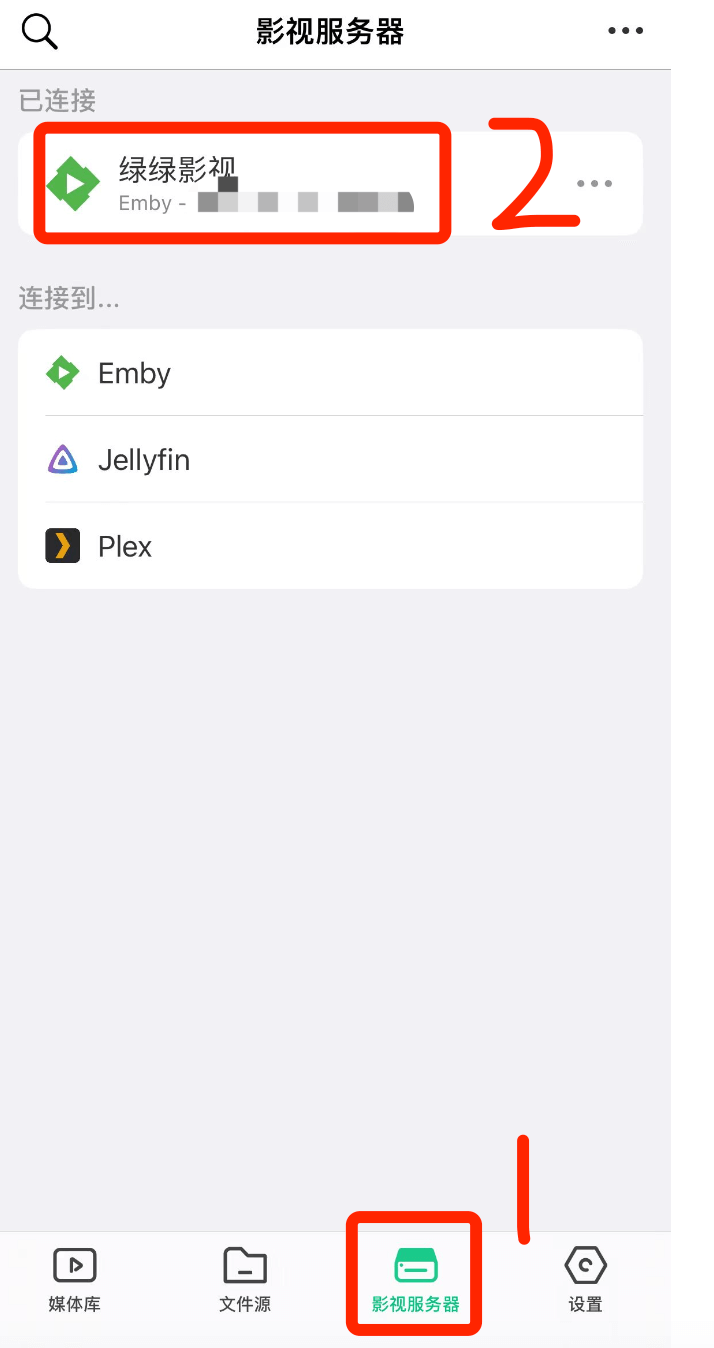
Task: Tap the Emby logo under 连接到
Action: point(63,374)
